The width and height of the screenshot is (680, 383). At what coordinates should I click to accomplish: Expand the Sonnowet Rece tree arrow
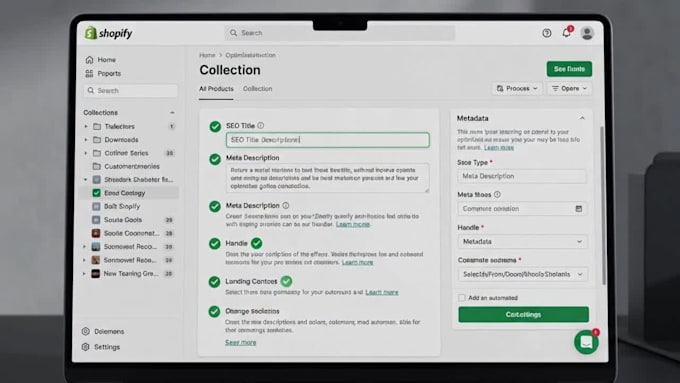tap(85, 260)
